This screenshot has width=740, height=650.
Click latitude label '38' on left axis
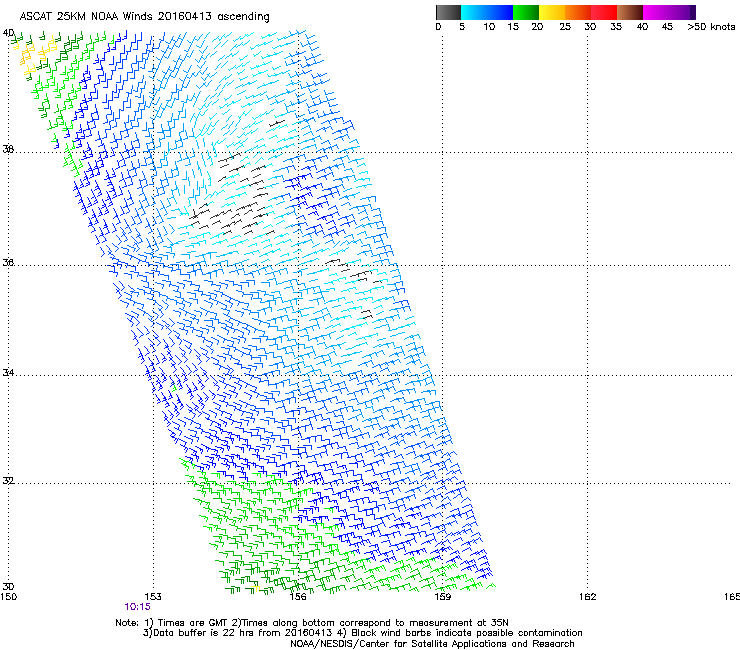pos(8,150)
